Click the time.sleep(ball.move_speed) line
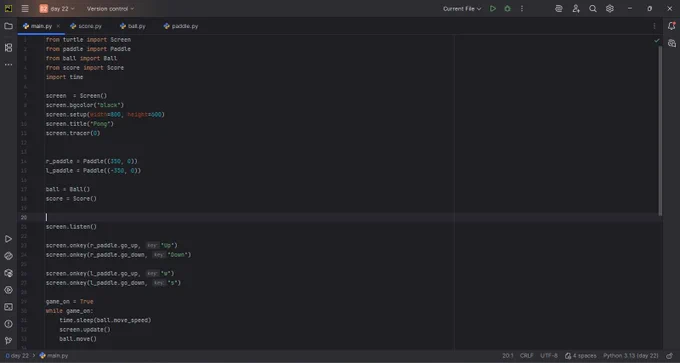680x363 pixels. [x=105, y=320]
